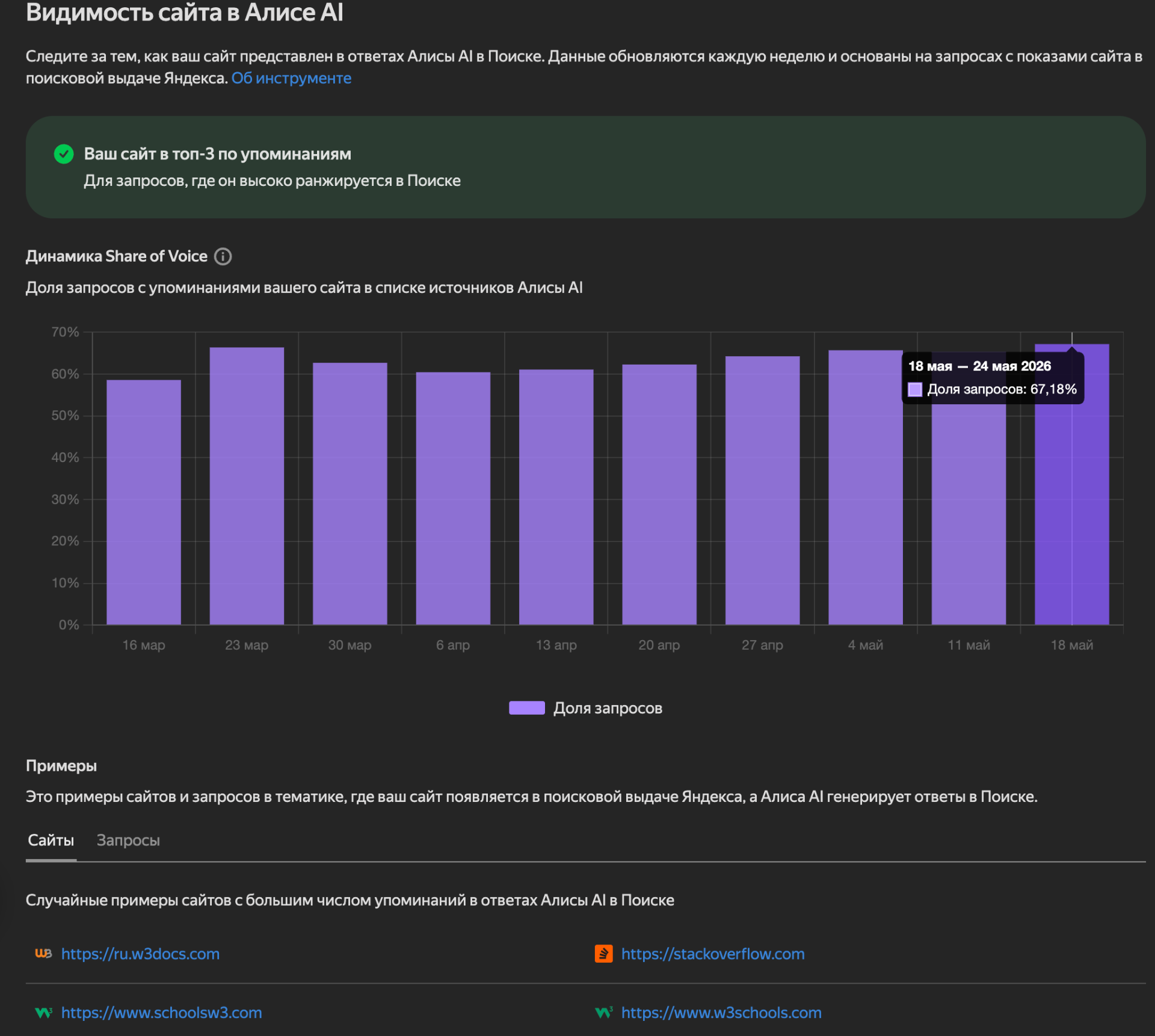Click the 'Динамика Share of Voice' heading

(x=117, y=256)
